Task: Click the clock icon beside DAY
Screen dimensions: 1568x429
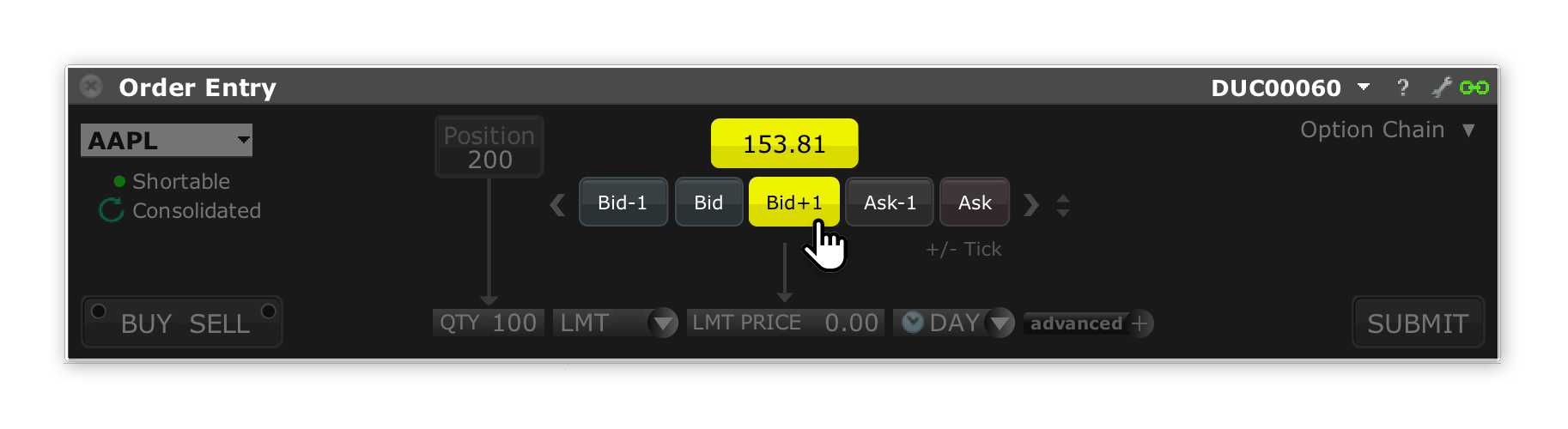Action: click(x=912, y=323)
